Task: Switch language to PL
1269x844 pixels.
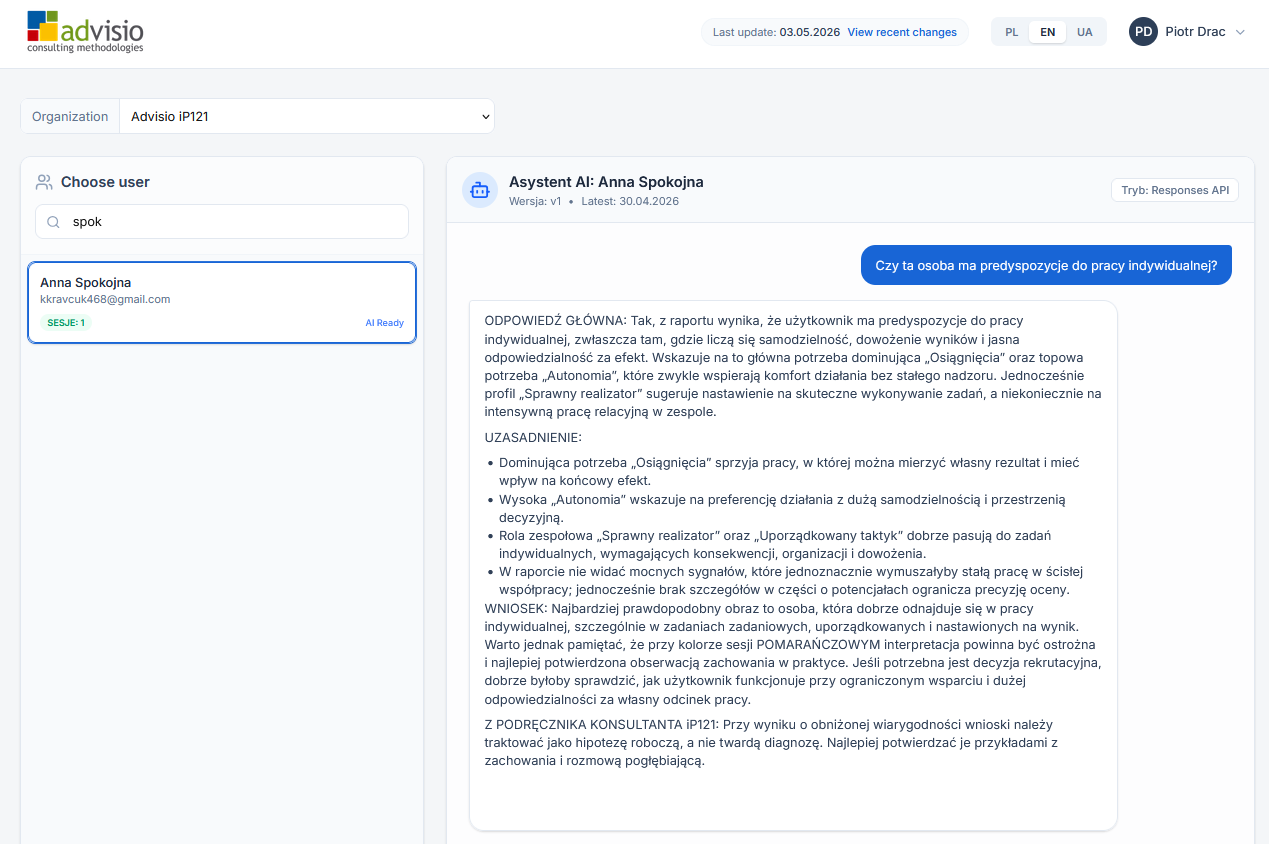Action: tap(1012, 32)
